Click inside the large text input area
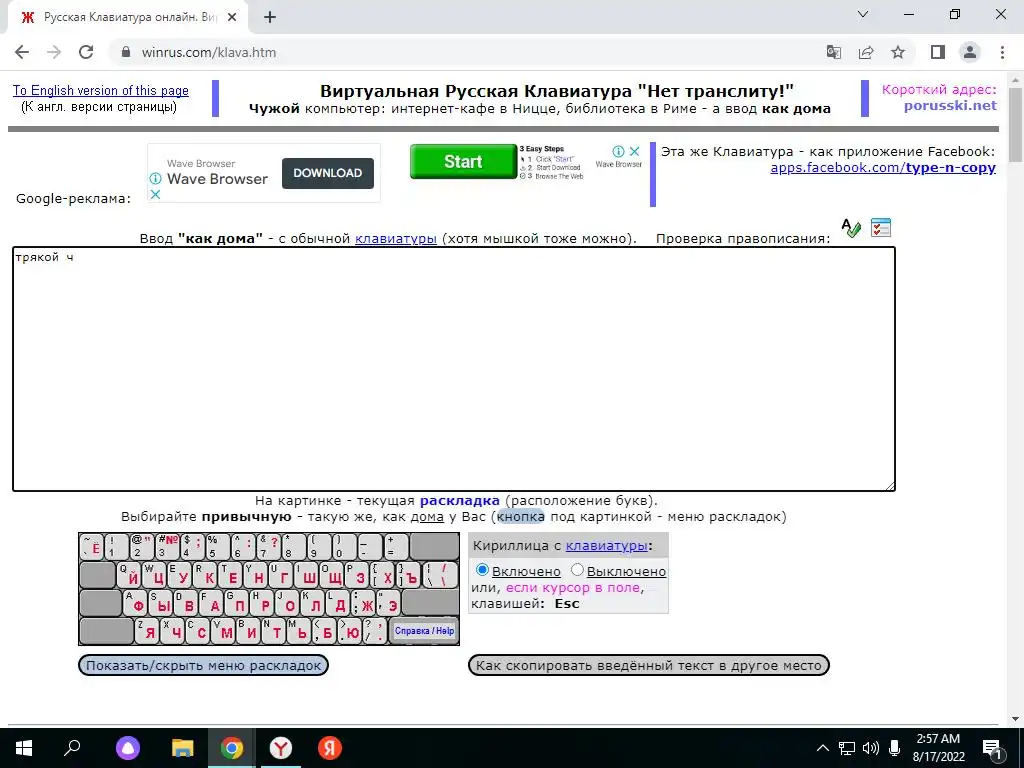The height and width of the screenshot is (768, 1024). [x=454, y=369]
